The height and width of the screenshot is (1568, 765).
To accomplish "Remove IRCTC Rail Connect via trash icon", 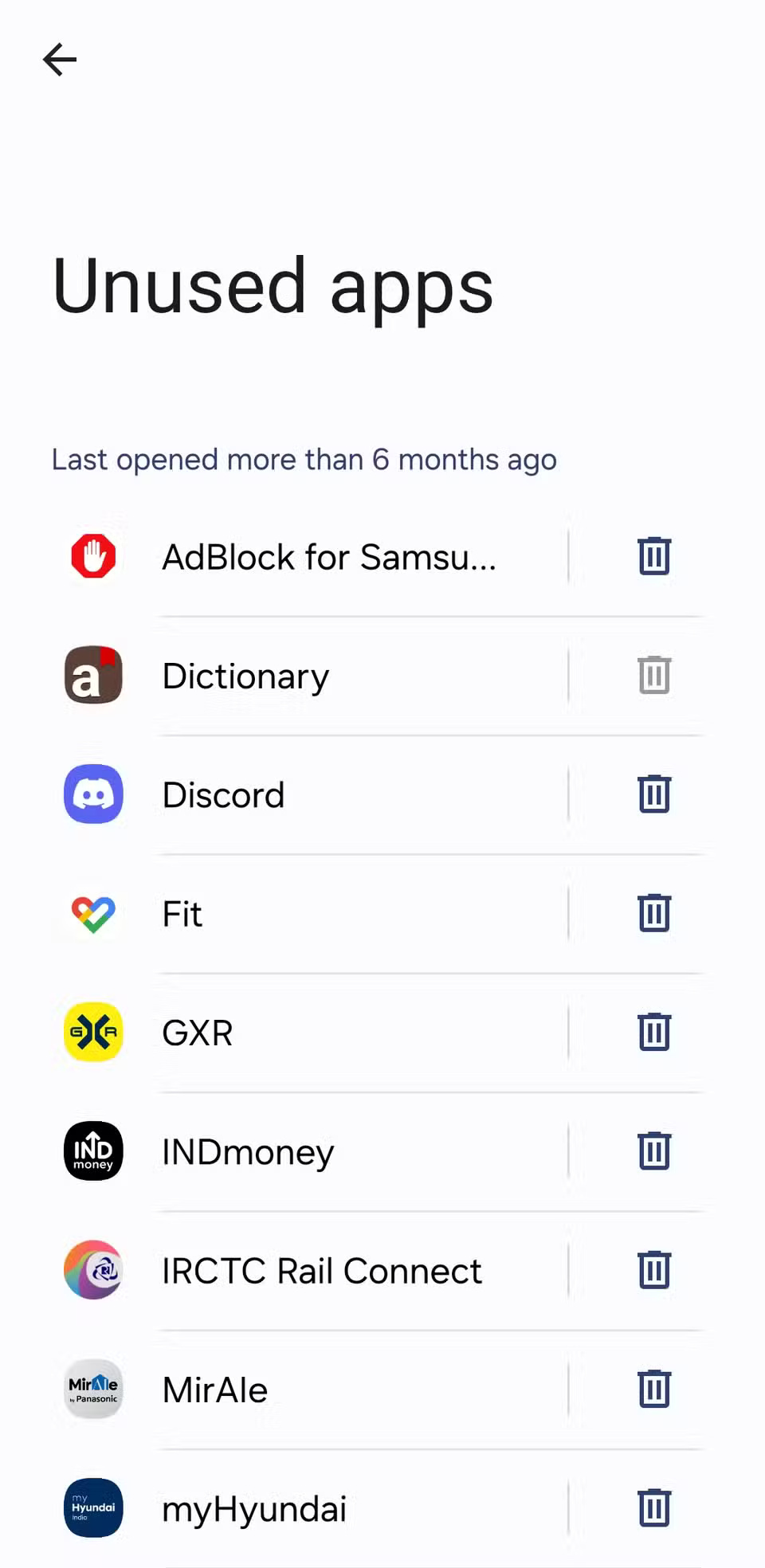I will (653, 1270).
